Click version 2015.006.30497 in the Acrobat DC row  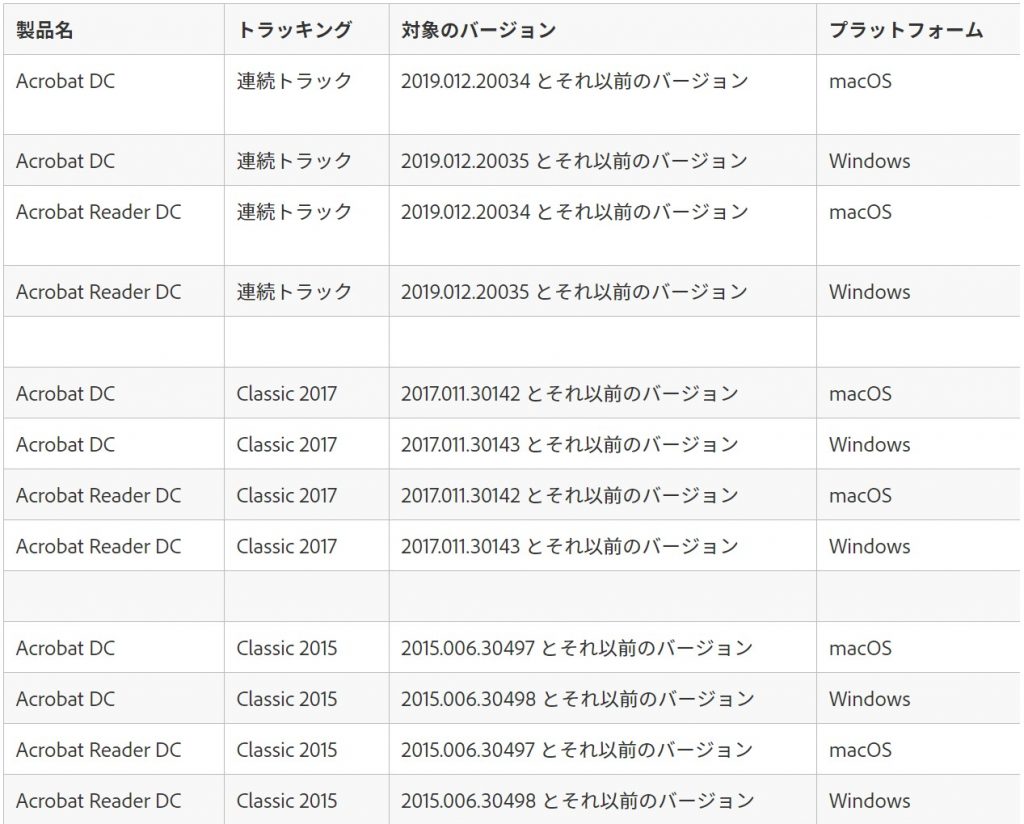click(468, 648)
